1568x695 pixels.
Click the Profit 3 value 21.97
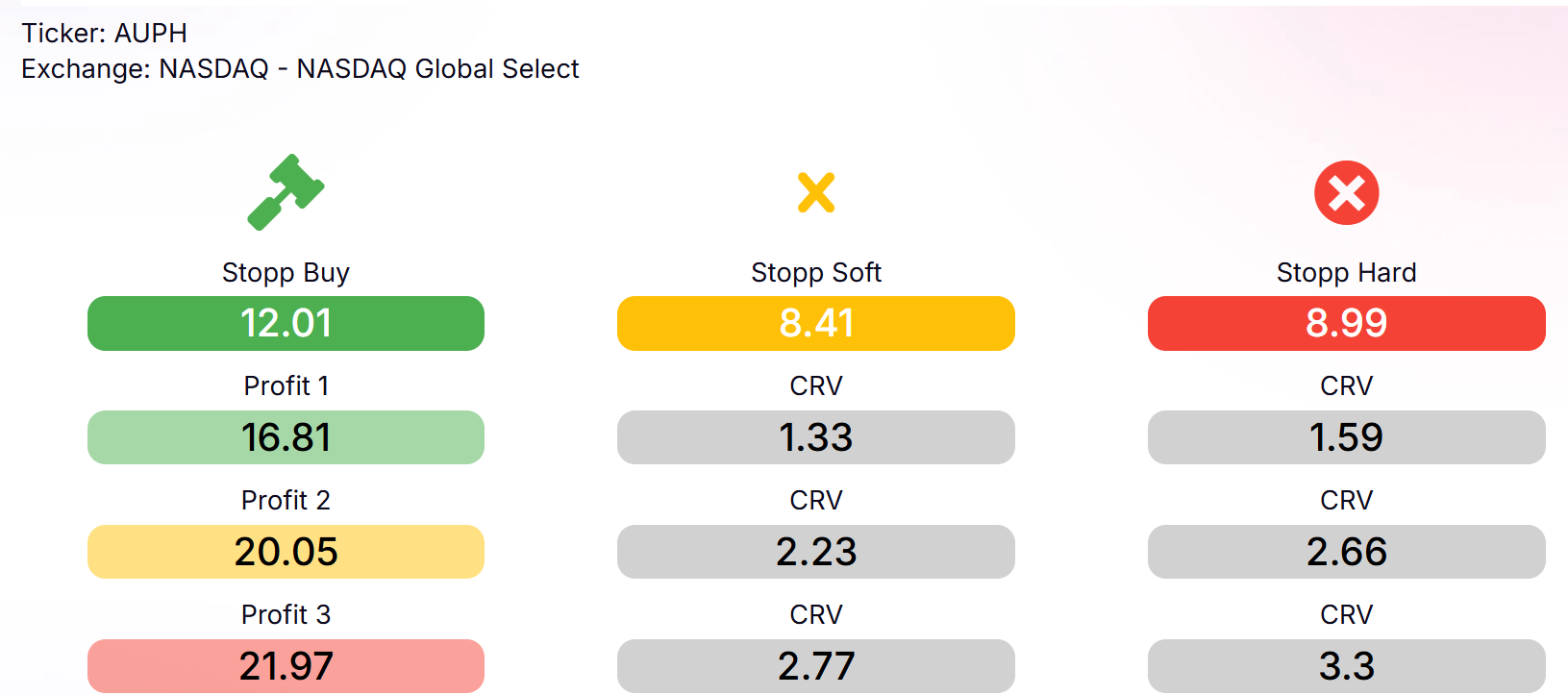(286, 665)
